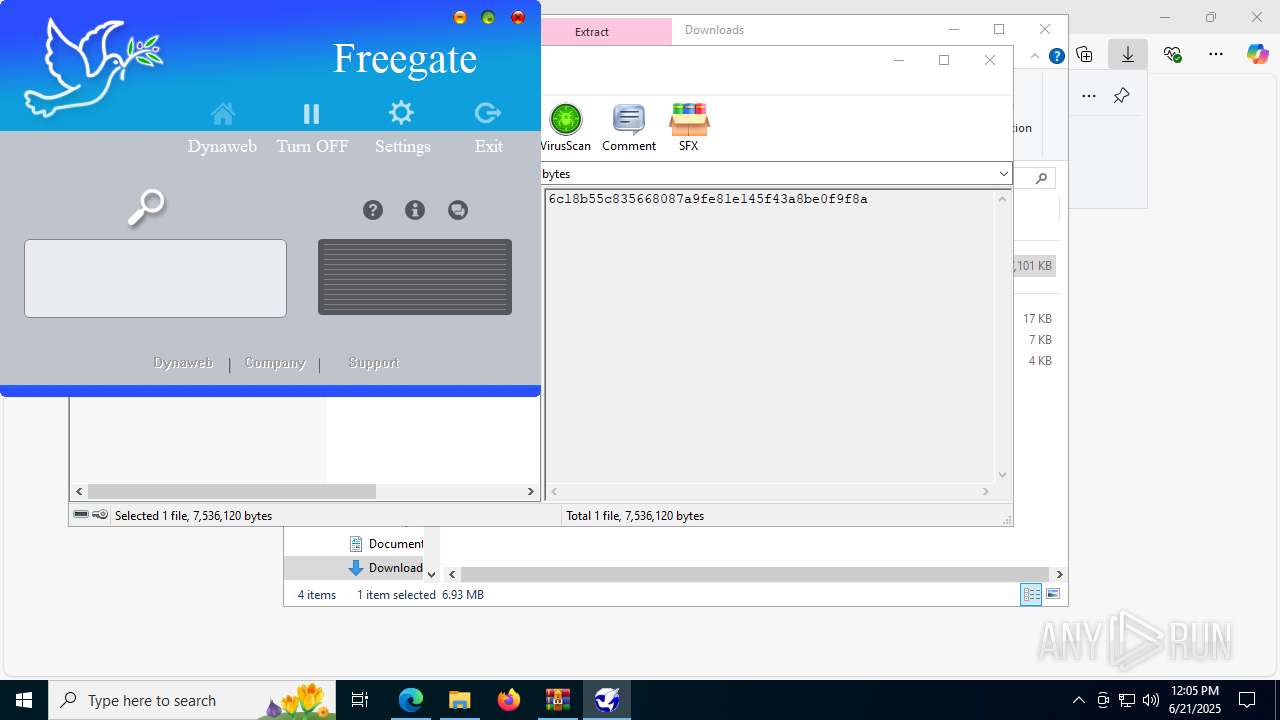Click the red close dot in Freegate
The width and height of the screenshot is (1280, 720).
518,17
